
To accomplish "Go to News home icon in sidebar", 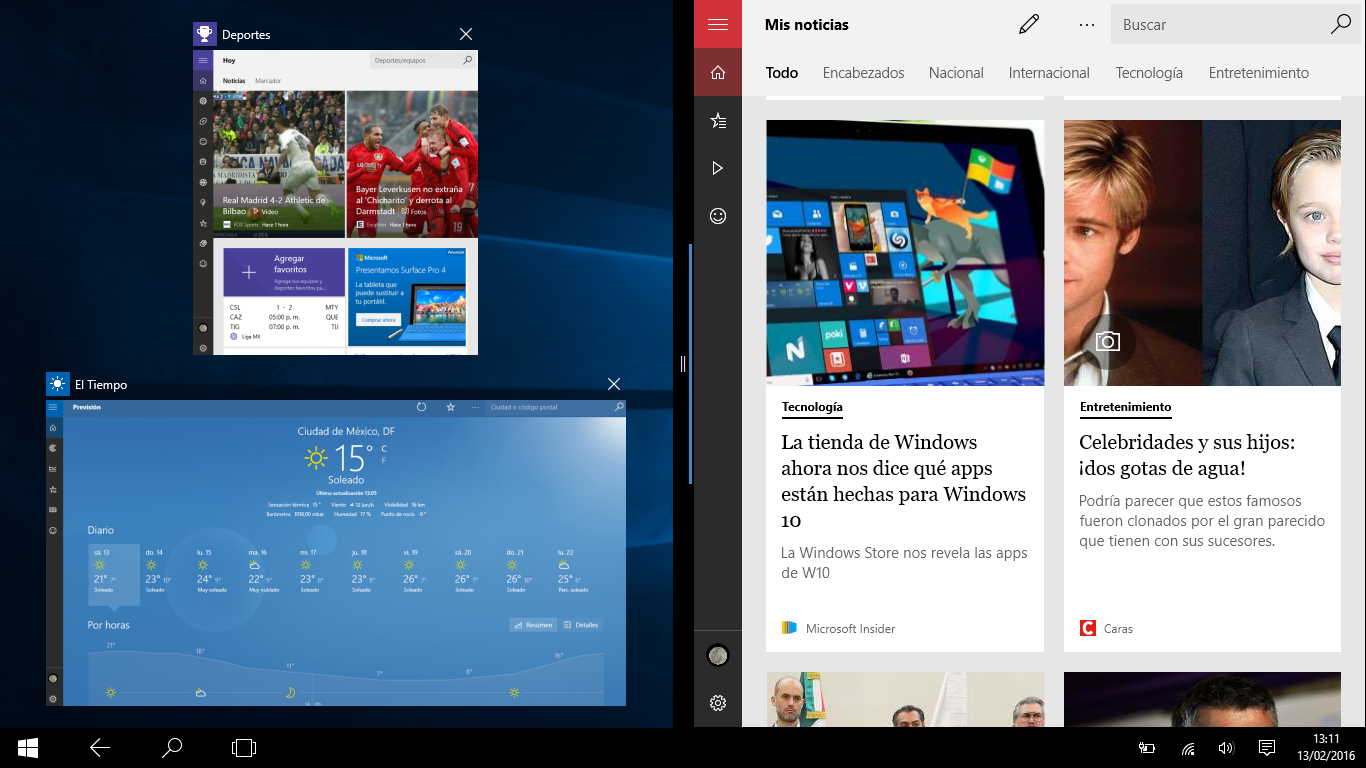I will tap(717, 73).
